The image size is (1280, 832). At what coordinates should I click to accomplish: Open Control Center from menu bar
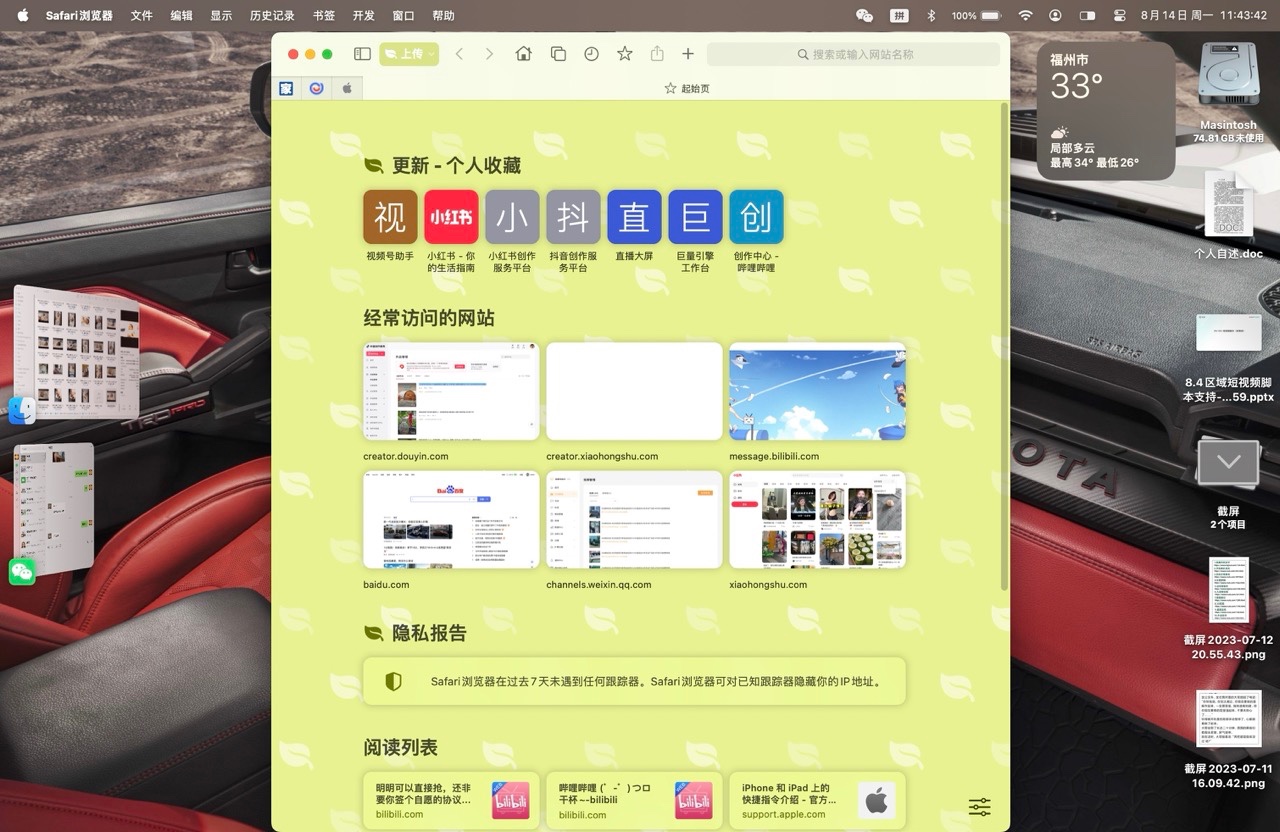pyautogui.click(x=1120, y=15)
